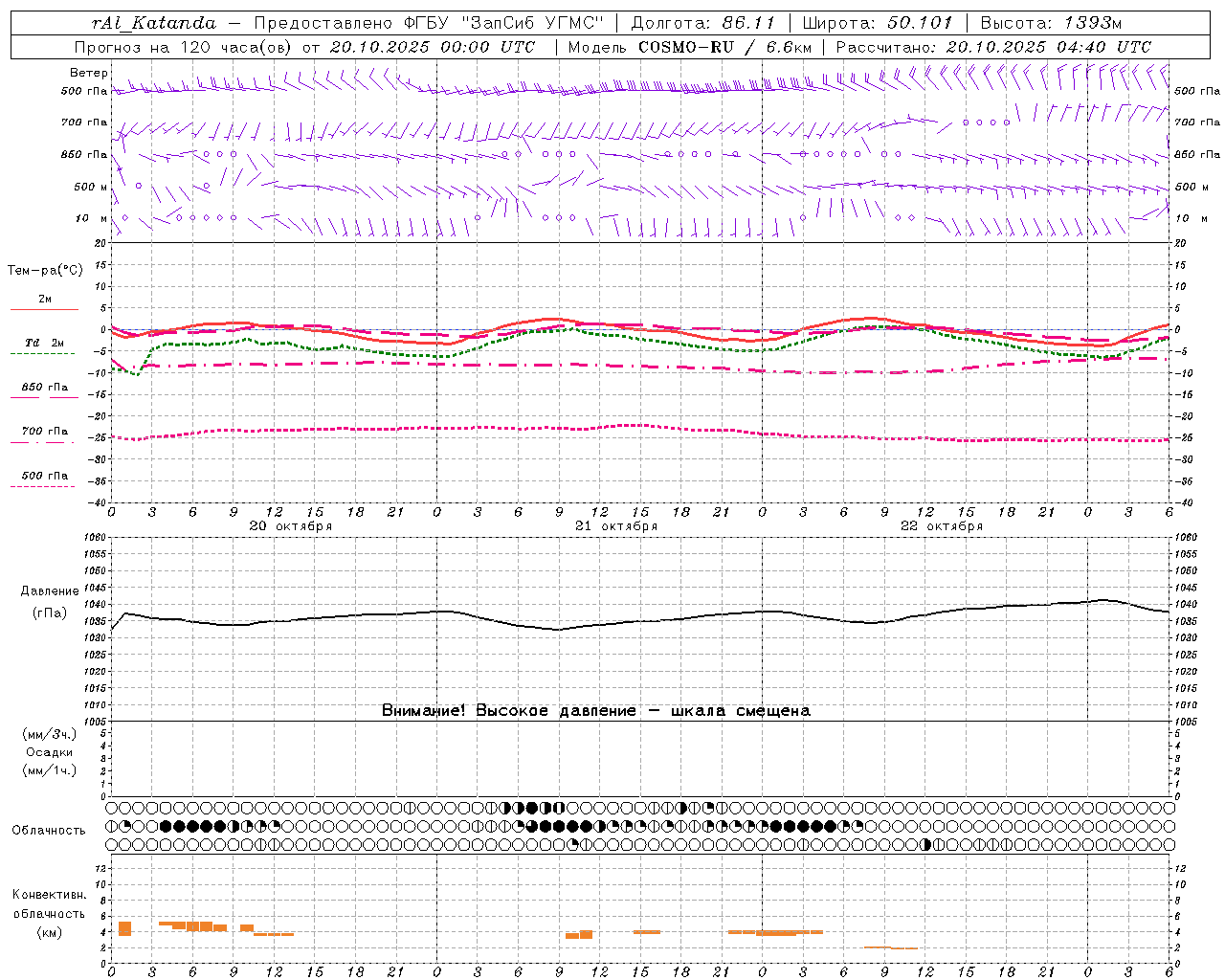Click the '(мм/1ч.)' precipitation unit label
Viewport: 1225px width, 980px height.
coord(50,770)
